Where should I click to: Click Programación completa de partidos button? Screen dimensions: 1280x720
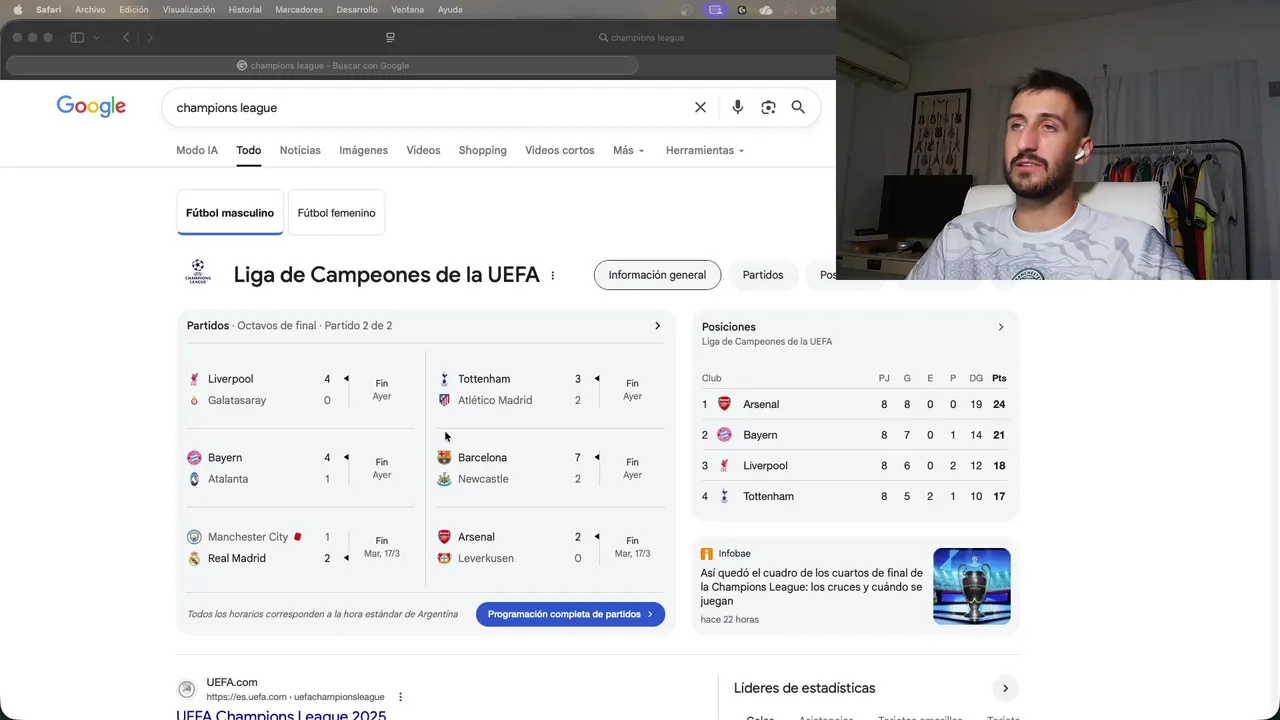(x=570, y=614)
